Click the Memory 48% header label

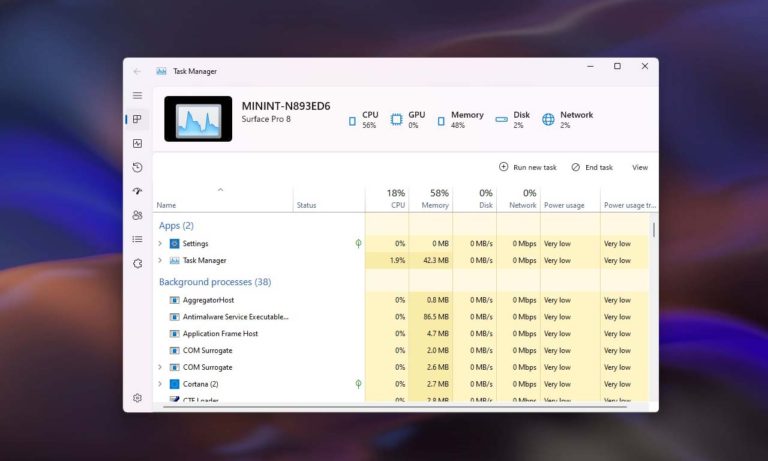tap(467, 120)
